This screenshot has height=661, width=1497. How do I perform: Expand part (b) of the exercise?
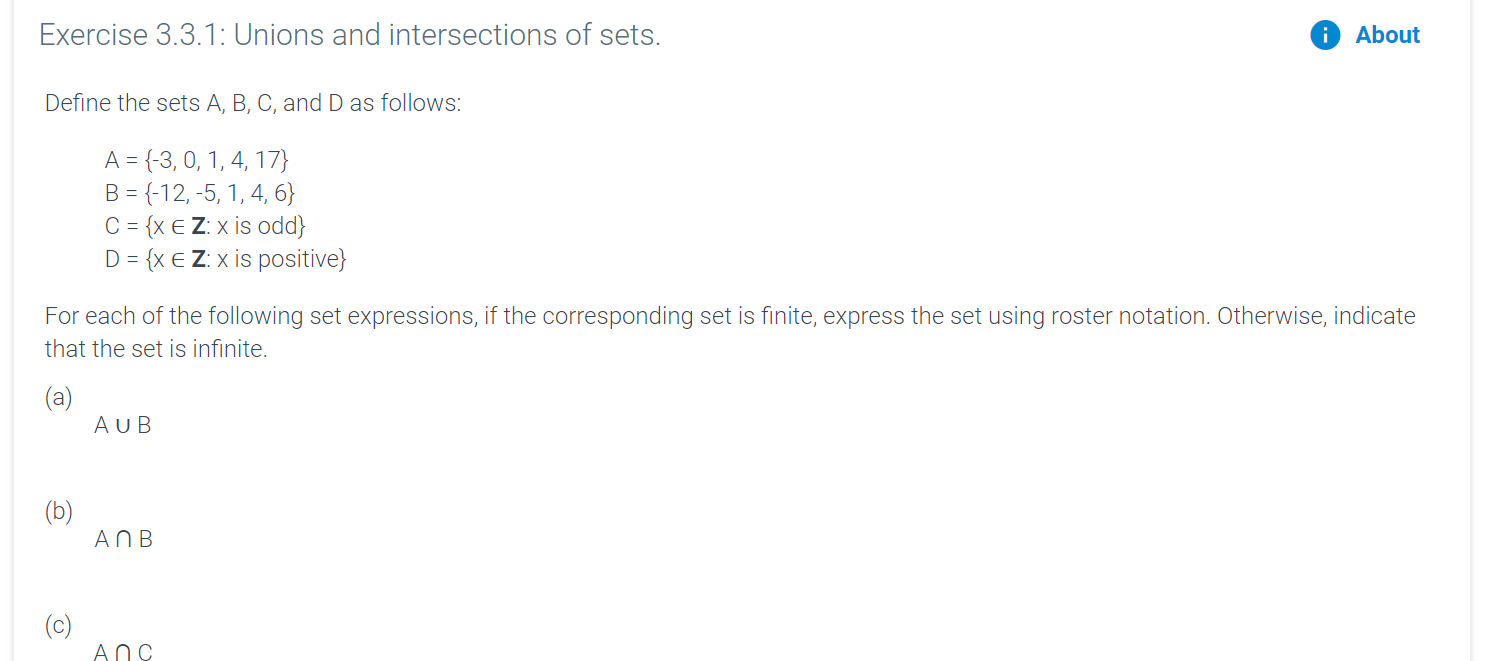[60, 511]
